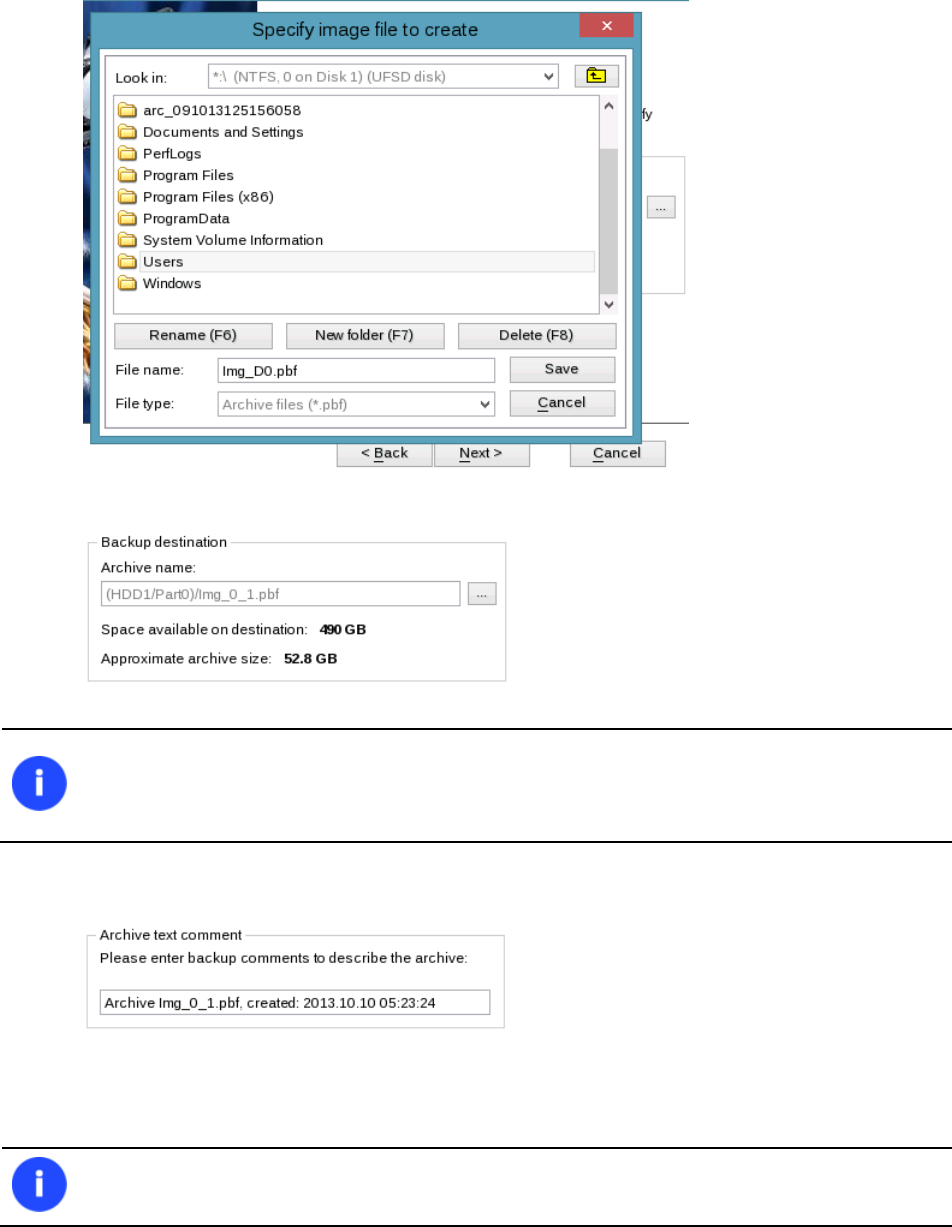The width and height of the screenshot is (952, 1227).
Task: Click the wizard Cancel button
Action: [618, 454]
